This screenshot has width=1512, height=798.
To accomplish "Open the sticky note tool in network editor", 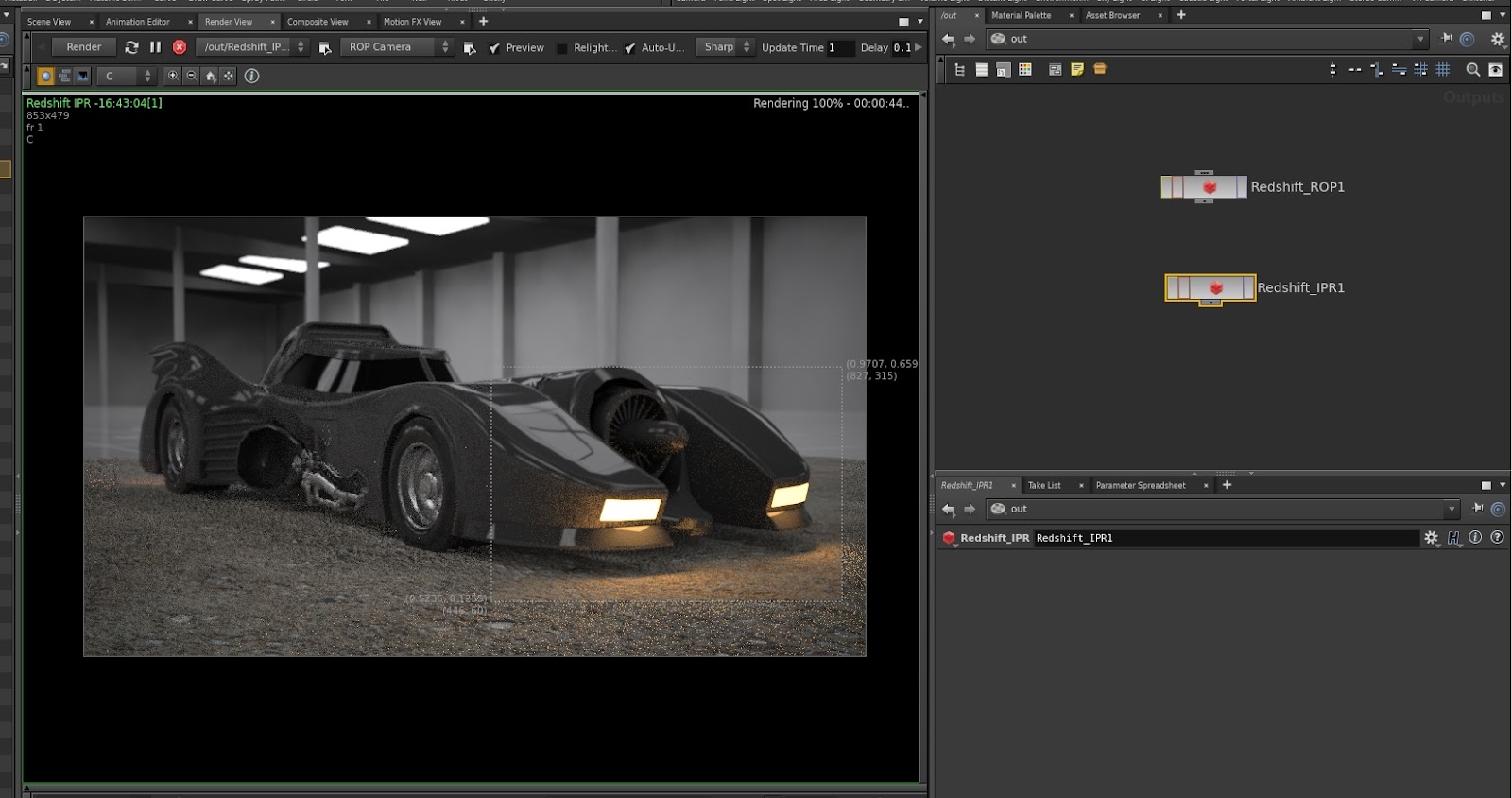I will click(x=1077, y=69).
